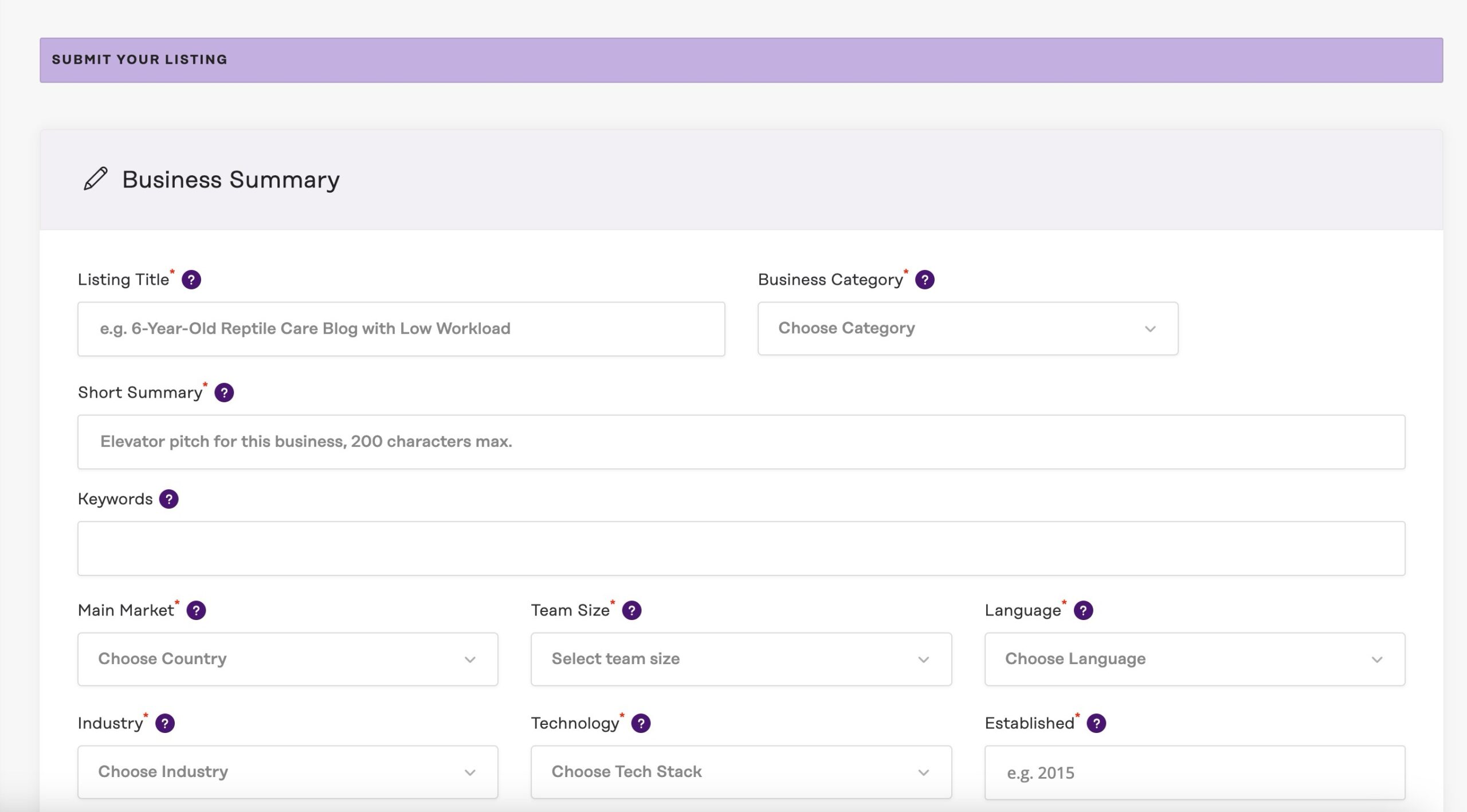Focus the Listing Title input field

401,329
